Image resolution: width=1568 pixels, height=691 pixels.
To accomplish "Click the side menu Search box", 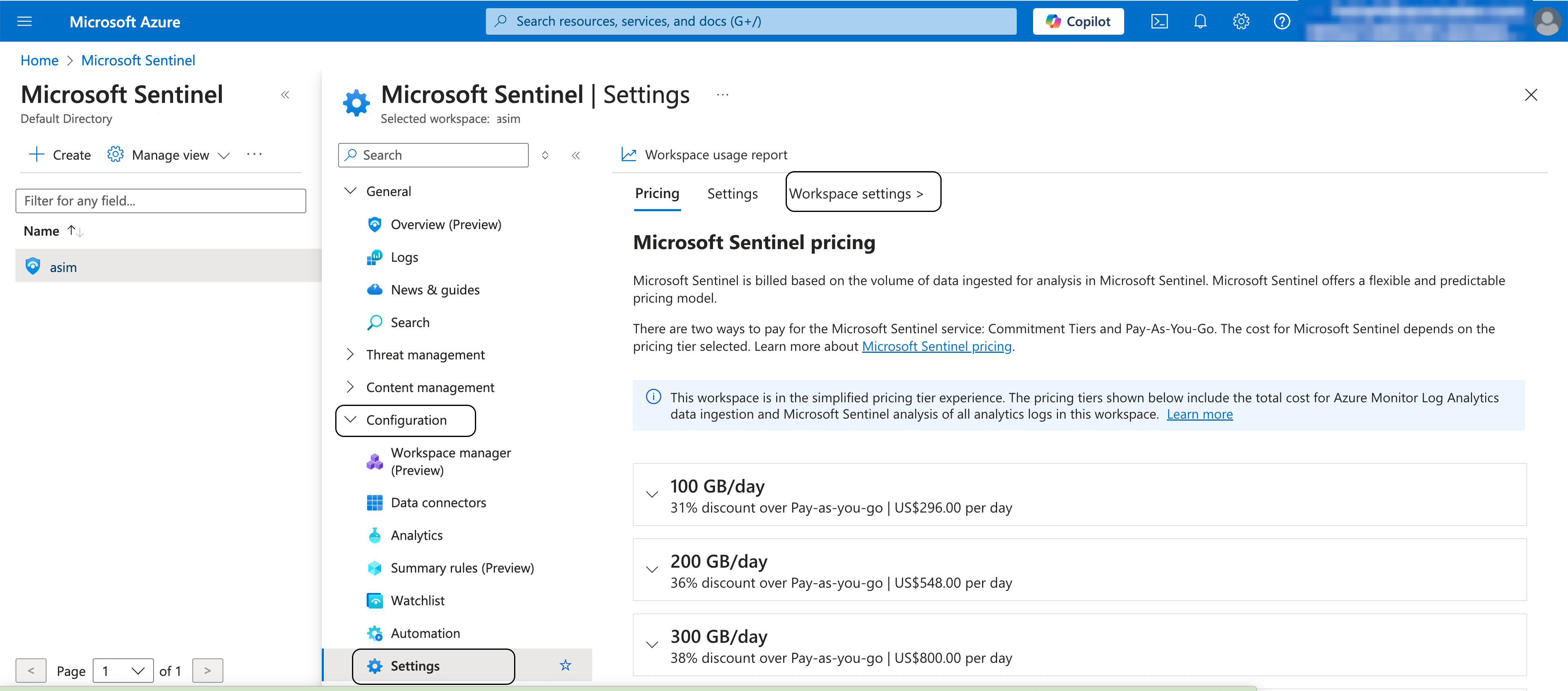I will (x=433, y=155).
